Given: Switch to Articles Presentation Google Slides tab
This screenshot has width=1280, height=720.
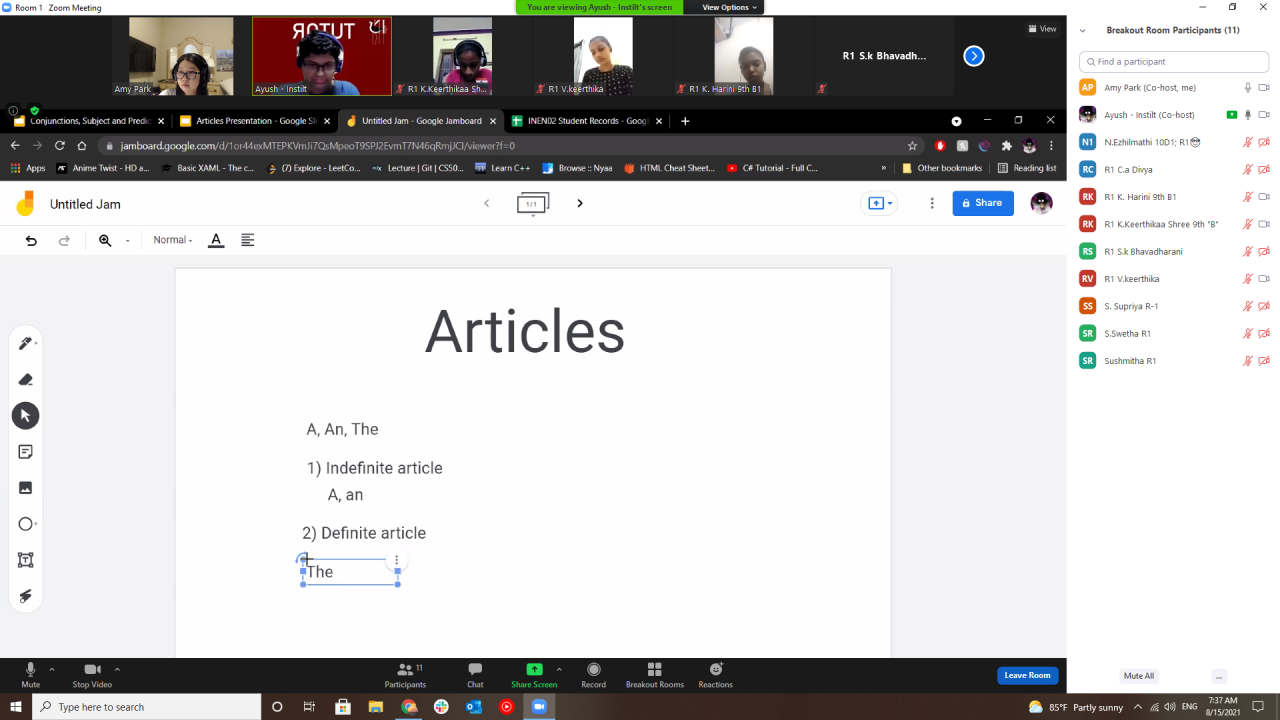Looking at the screenshot, I should pyautogui.click(x=254, y=121).
